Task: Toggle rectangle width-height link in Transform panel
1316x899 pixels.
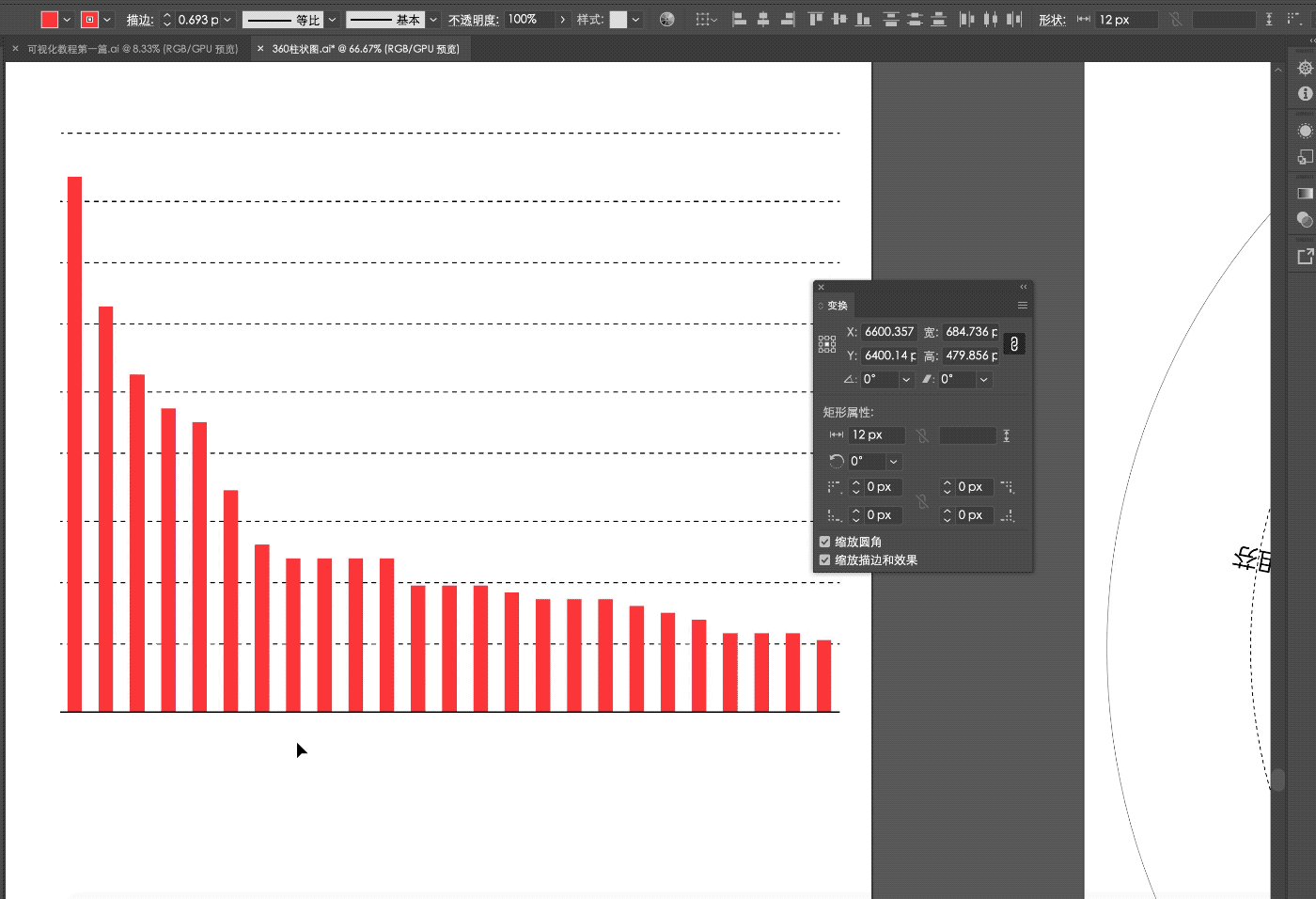Action: click(x=922, y=435)
